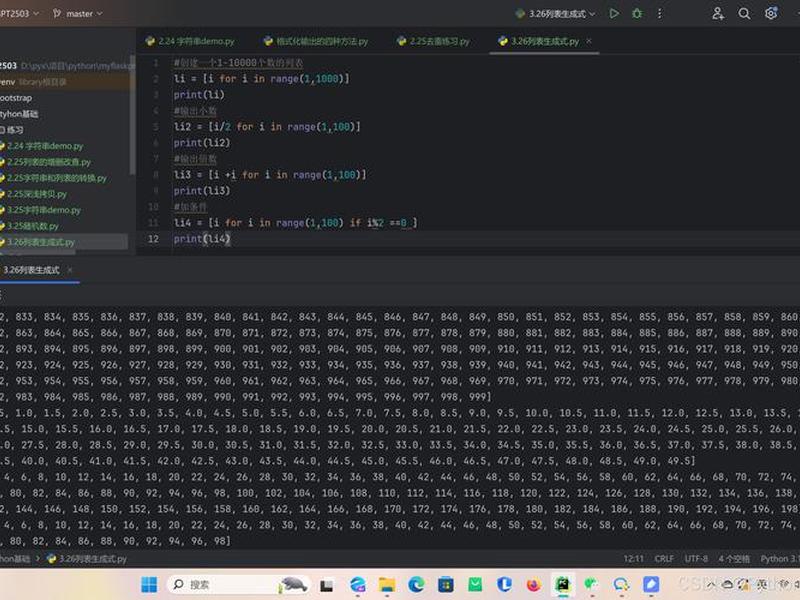Open PyCharm icon on the taskbar
Viewport: 800px width, 600px height.
point(563,585)
